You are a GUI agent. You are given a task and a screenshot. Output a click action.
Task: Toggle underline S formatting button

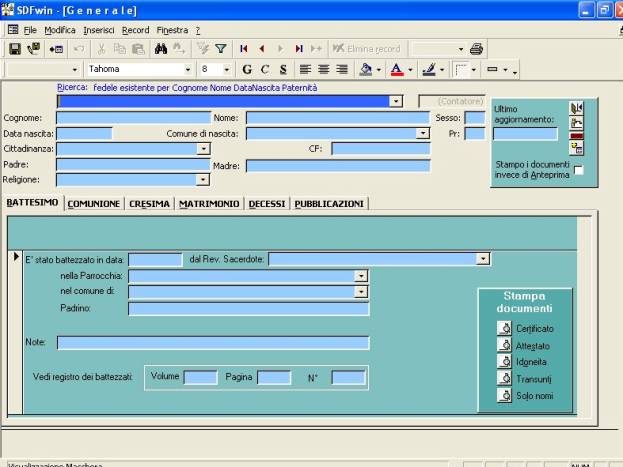pyautogui.click(x=283, y=70)
